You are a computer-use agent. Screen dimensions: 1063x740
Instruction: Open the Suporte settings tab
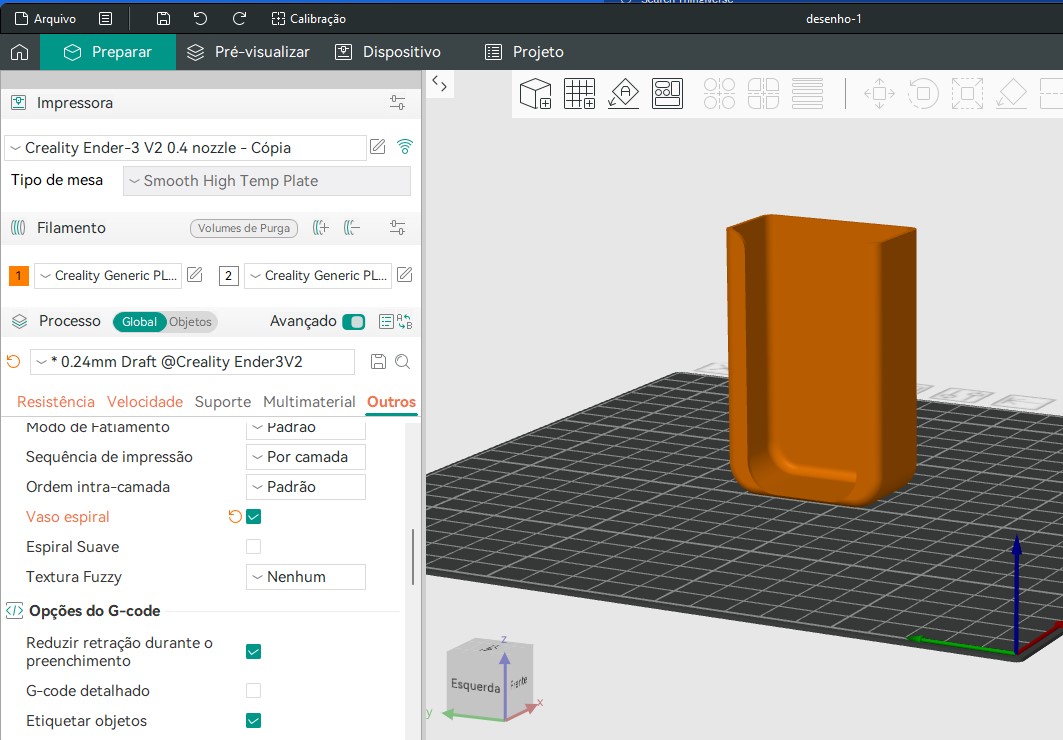(223, 402)
